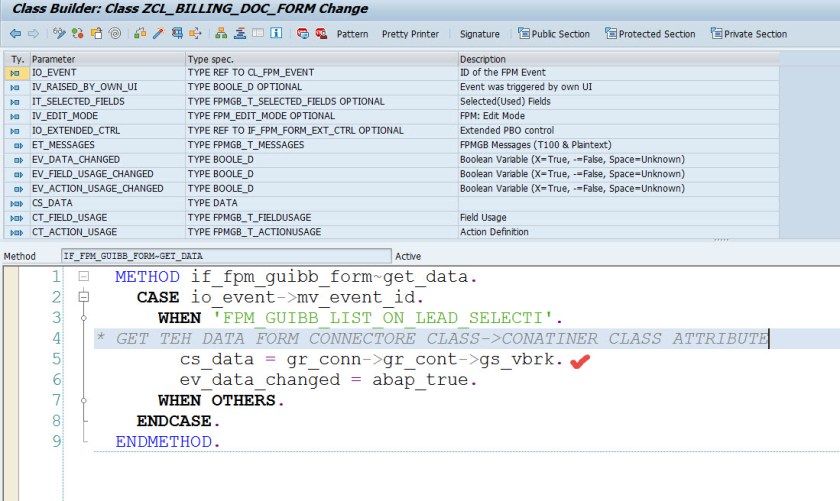Open the Help information icon
This screenshot has width=840, height=501.
point(276,33)
